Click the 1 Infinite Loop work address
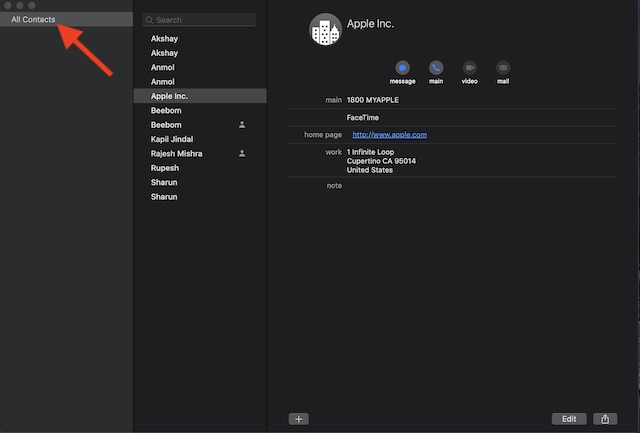The height and width of the screenshot is (433, 640). [381, 161]
